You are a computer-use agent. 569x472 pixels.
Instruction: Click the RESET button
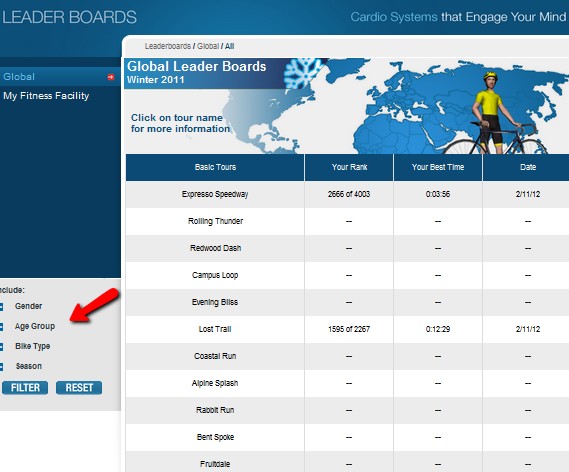click(79, 388)
